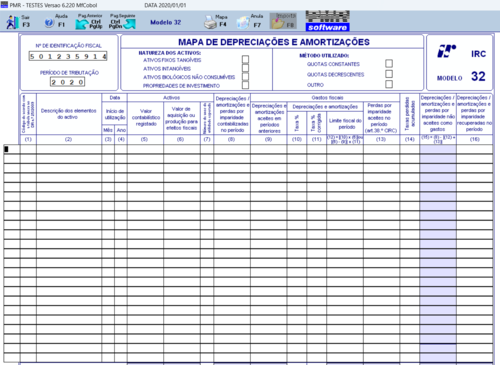Check Propriedades de Investimento checkbox

click(x=245, y=85)
